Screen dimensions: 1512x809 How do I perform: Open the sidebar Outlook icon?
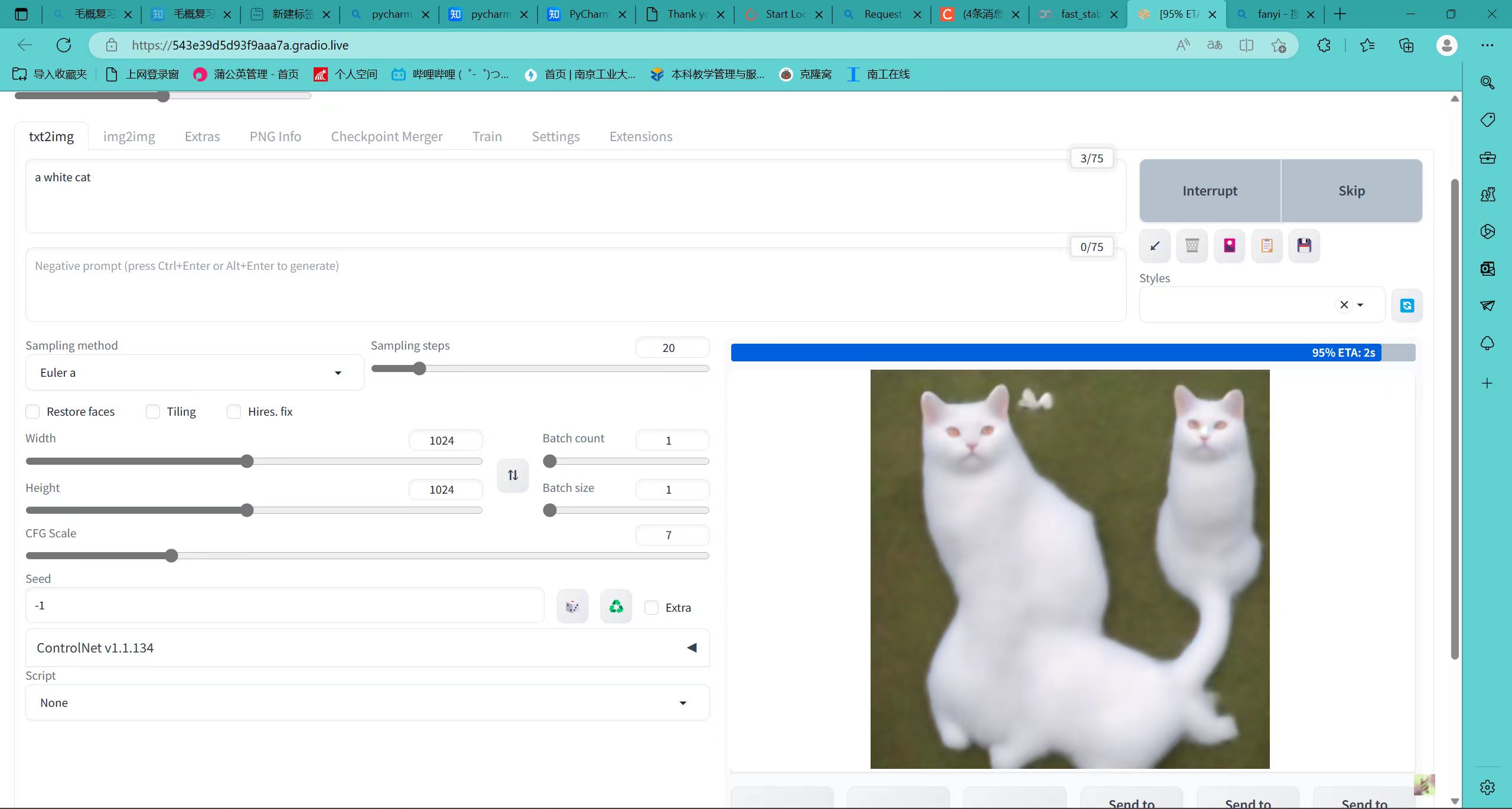pyautogui.click(x=1487, y=269)
